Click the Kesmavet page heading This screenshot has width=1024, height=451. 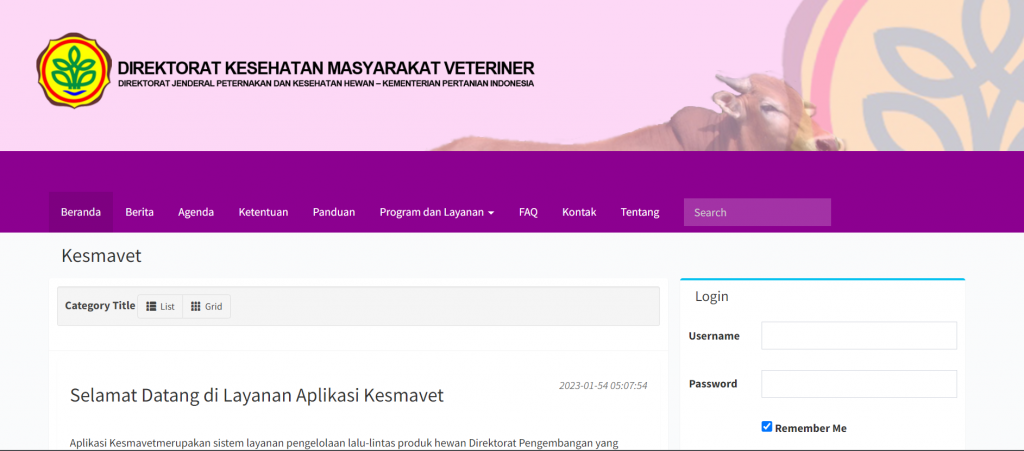pos(101,256)
